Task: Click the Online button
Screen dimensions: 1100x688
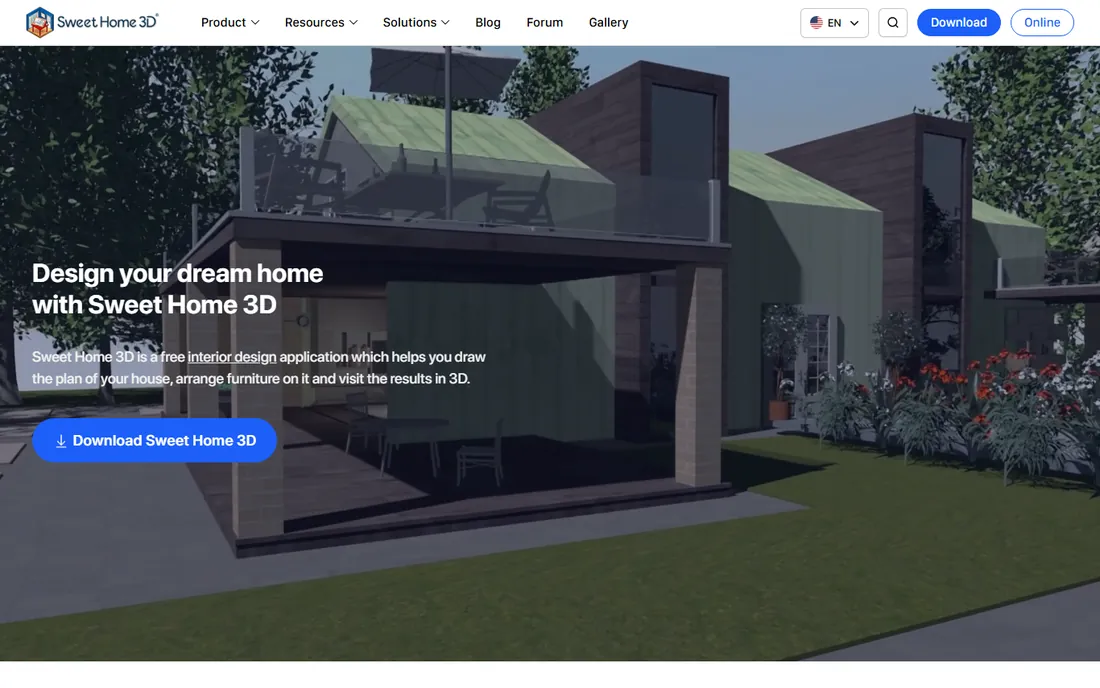Action: [1042, 22]
